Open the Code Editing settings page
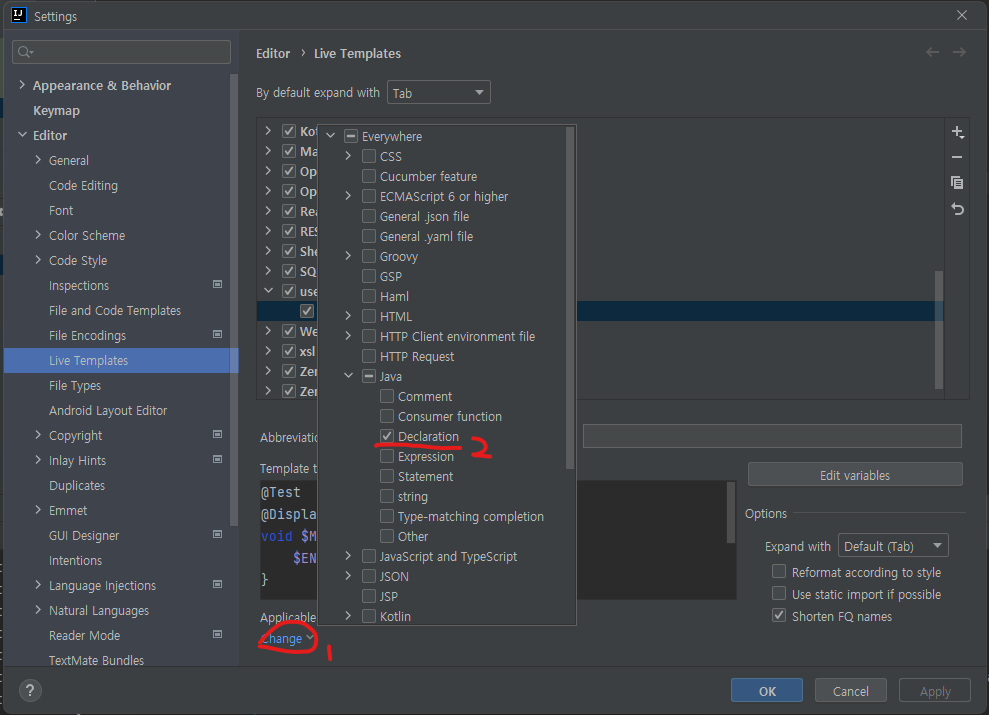The width and height of the screenshot is (989, 715). (83, 185)
